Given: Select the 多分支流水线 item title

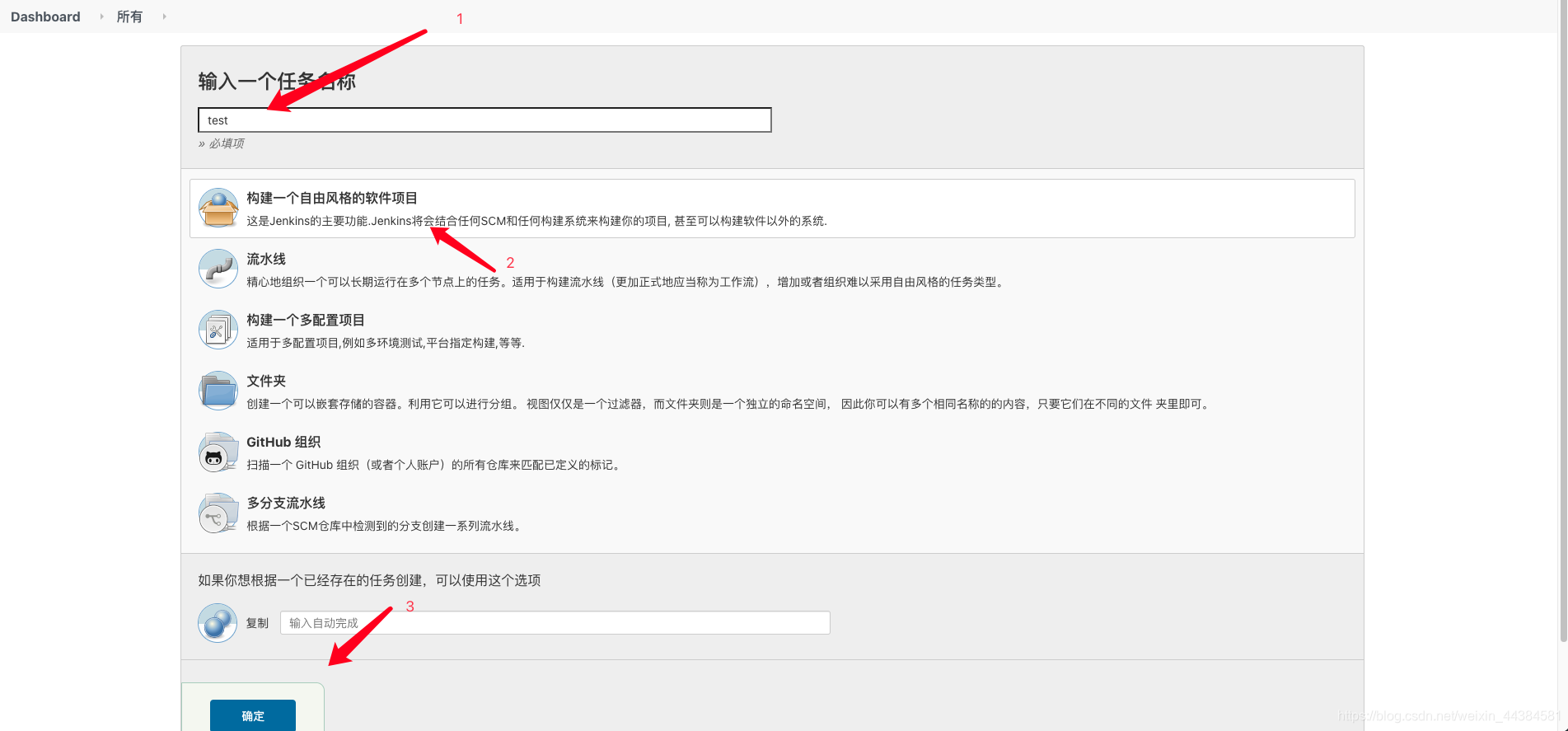Looking at the screenshot, I should coord(286,503).
